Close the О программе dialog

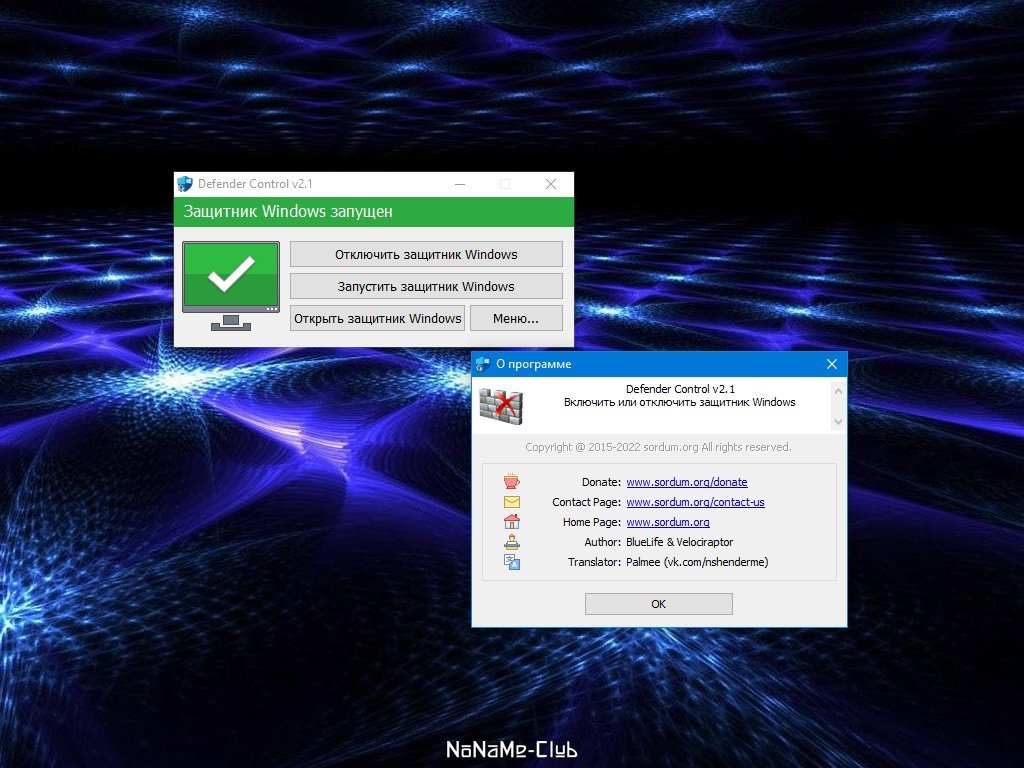pos(831,364)
